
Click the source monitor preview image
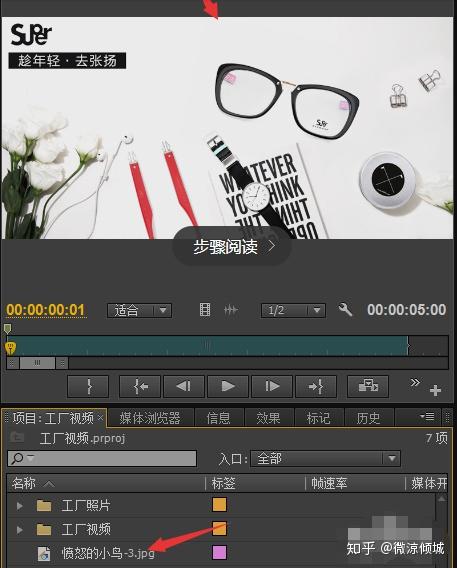227,128
